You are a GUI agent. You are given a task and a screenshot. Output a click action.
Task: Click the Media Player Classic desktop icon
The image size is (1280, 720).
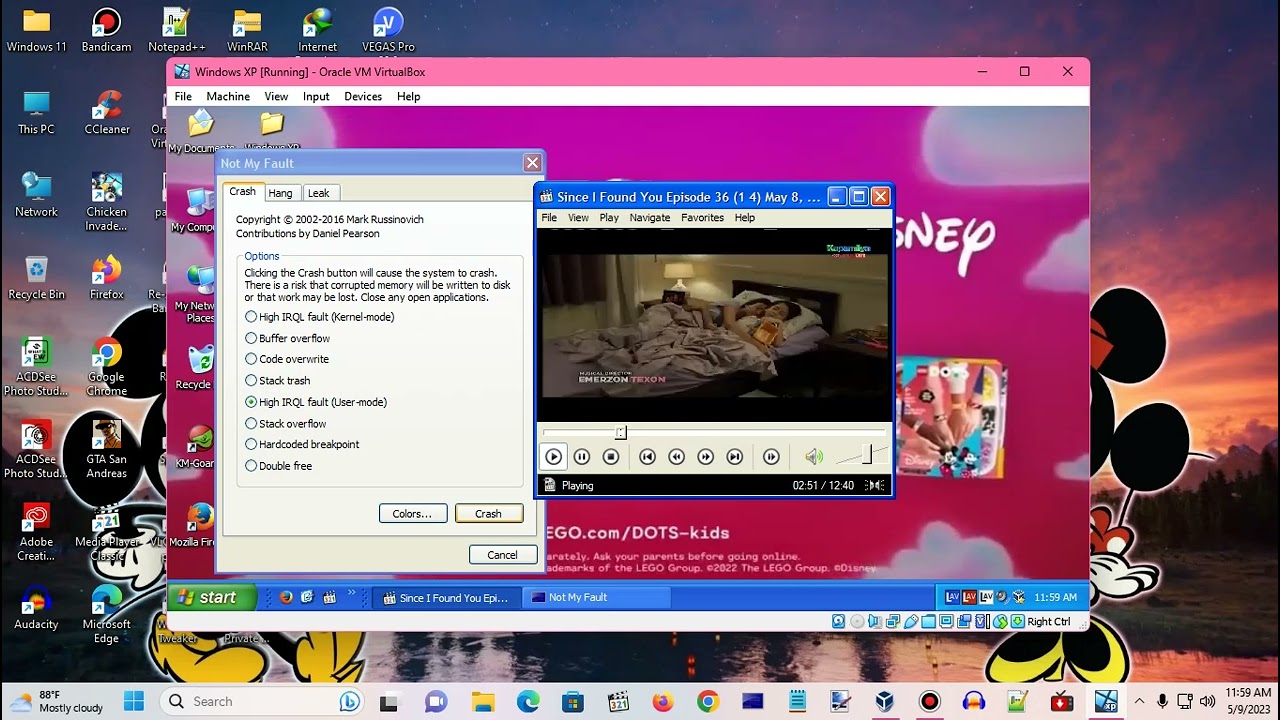[106, 532]
